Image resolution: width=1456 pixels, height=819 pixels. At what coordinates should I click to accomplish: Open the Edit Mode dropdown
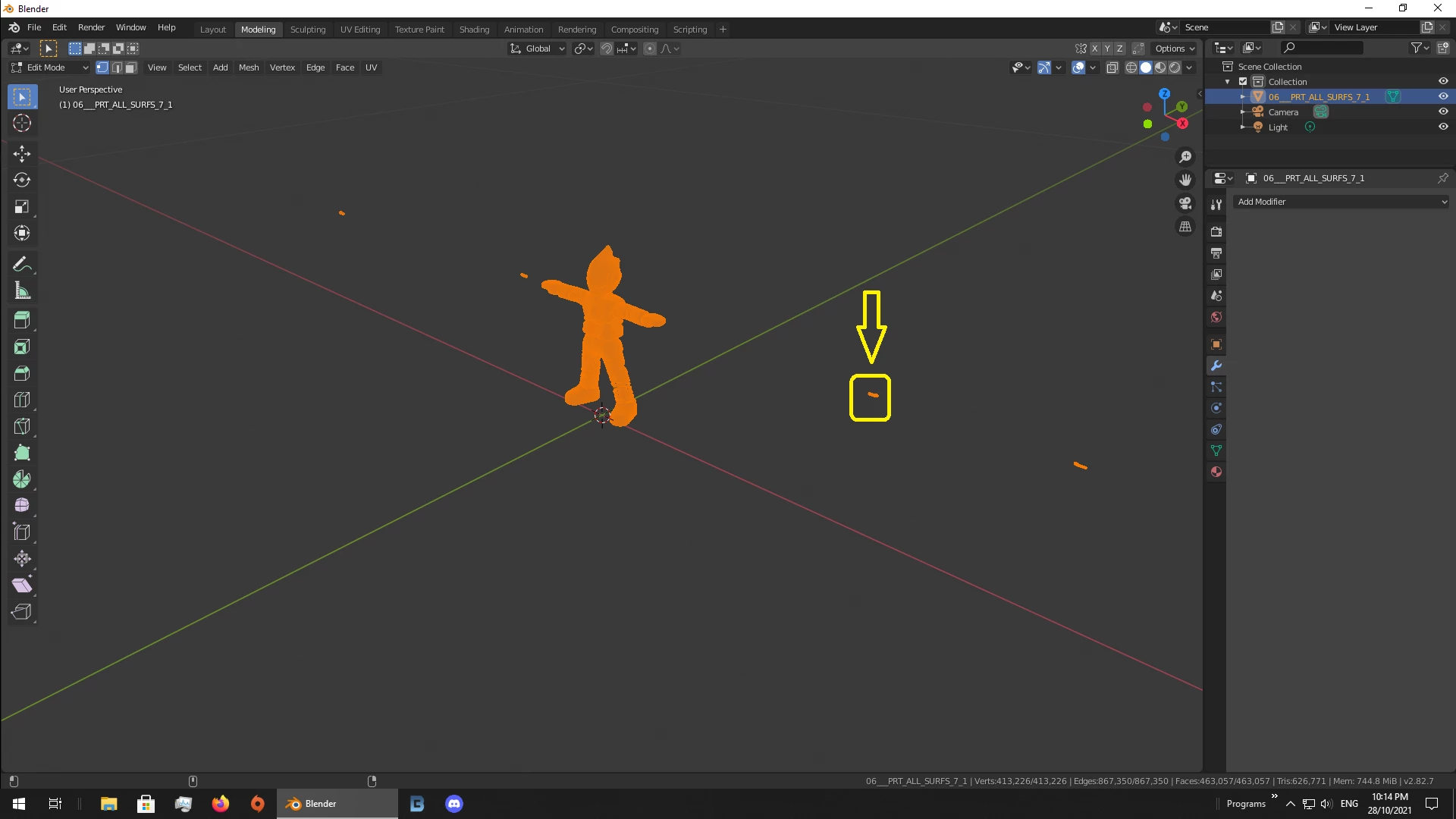click(x=50, y=67)
